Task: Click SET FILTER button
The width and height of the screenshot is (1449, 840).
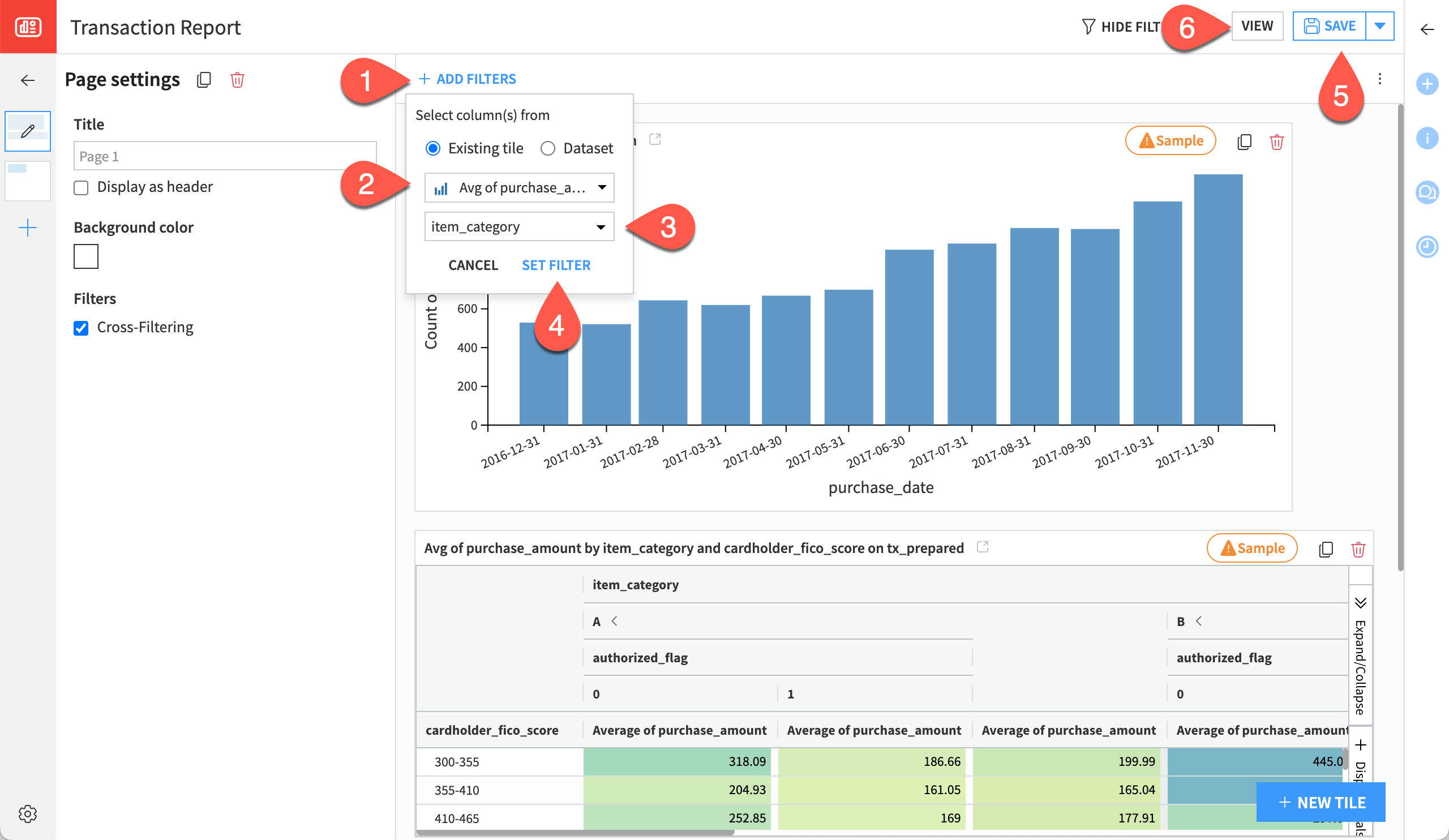Action: 556,265
